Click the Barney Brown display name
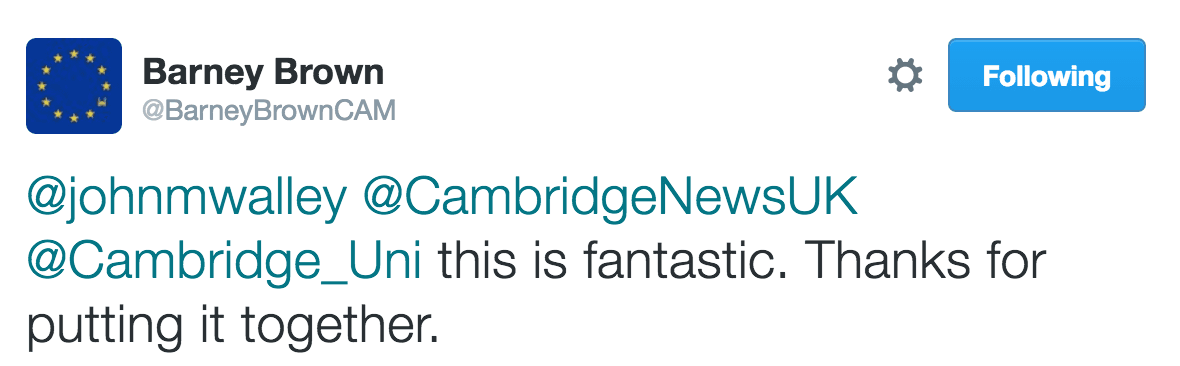1180x366 pixels. [x=263, y=74]
